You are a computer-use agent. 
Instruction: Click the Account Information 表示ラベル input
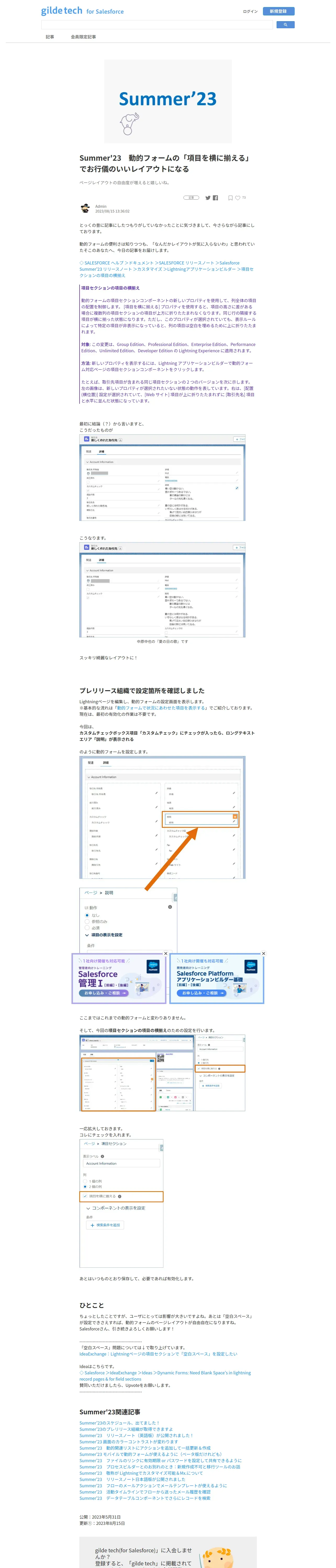pos(121,1163)
